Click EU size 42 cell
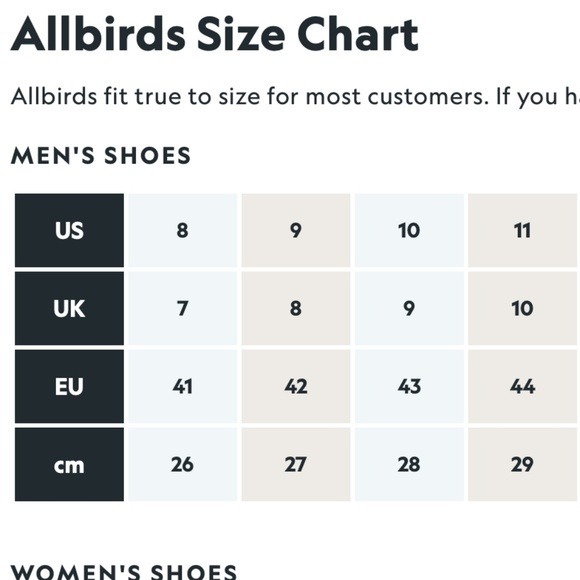 296,386
